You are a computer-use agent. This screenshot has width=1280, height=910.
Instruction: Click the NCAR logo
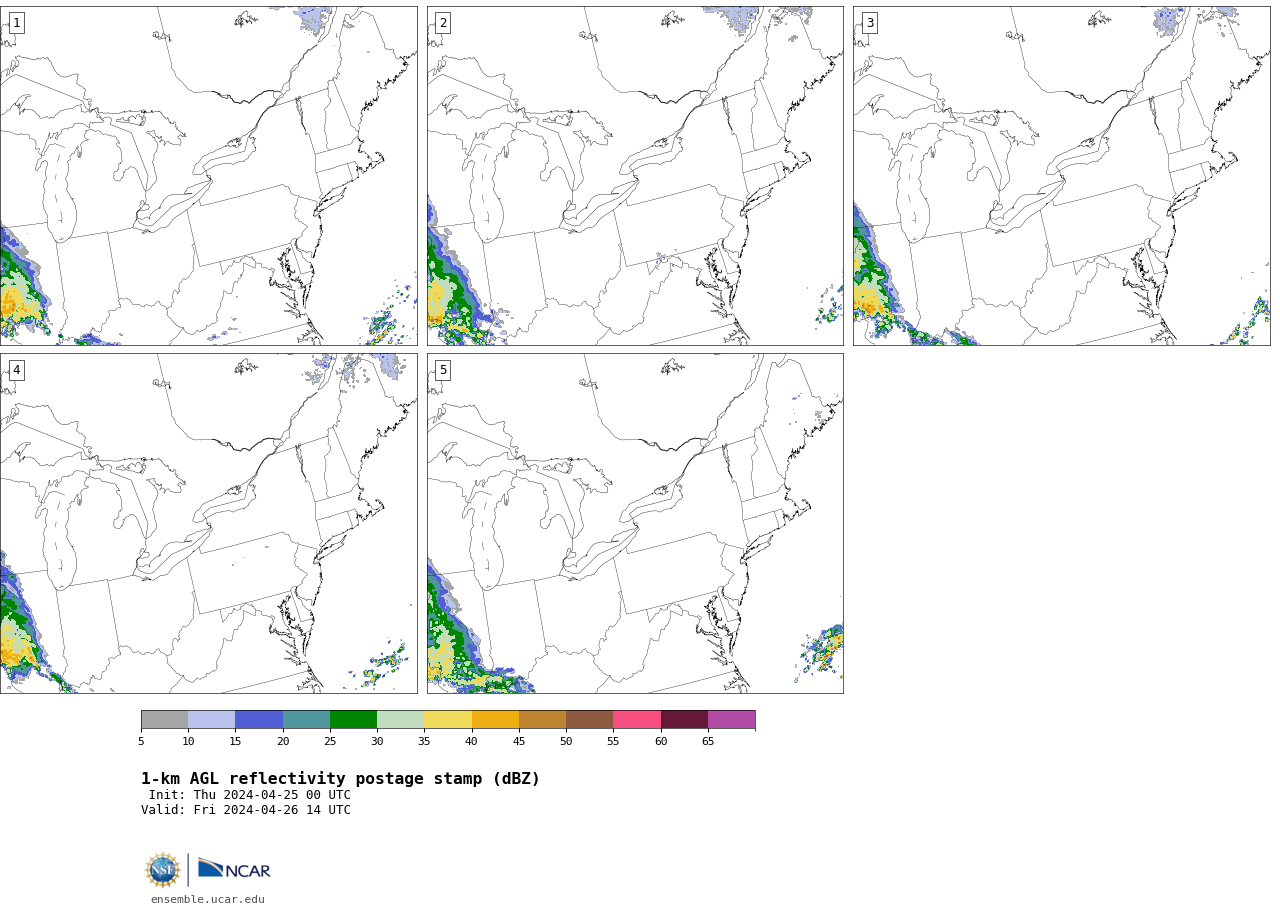click(x=234, y=869)
